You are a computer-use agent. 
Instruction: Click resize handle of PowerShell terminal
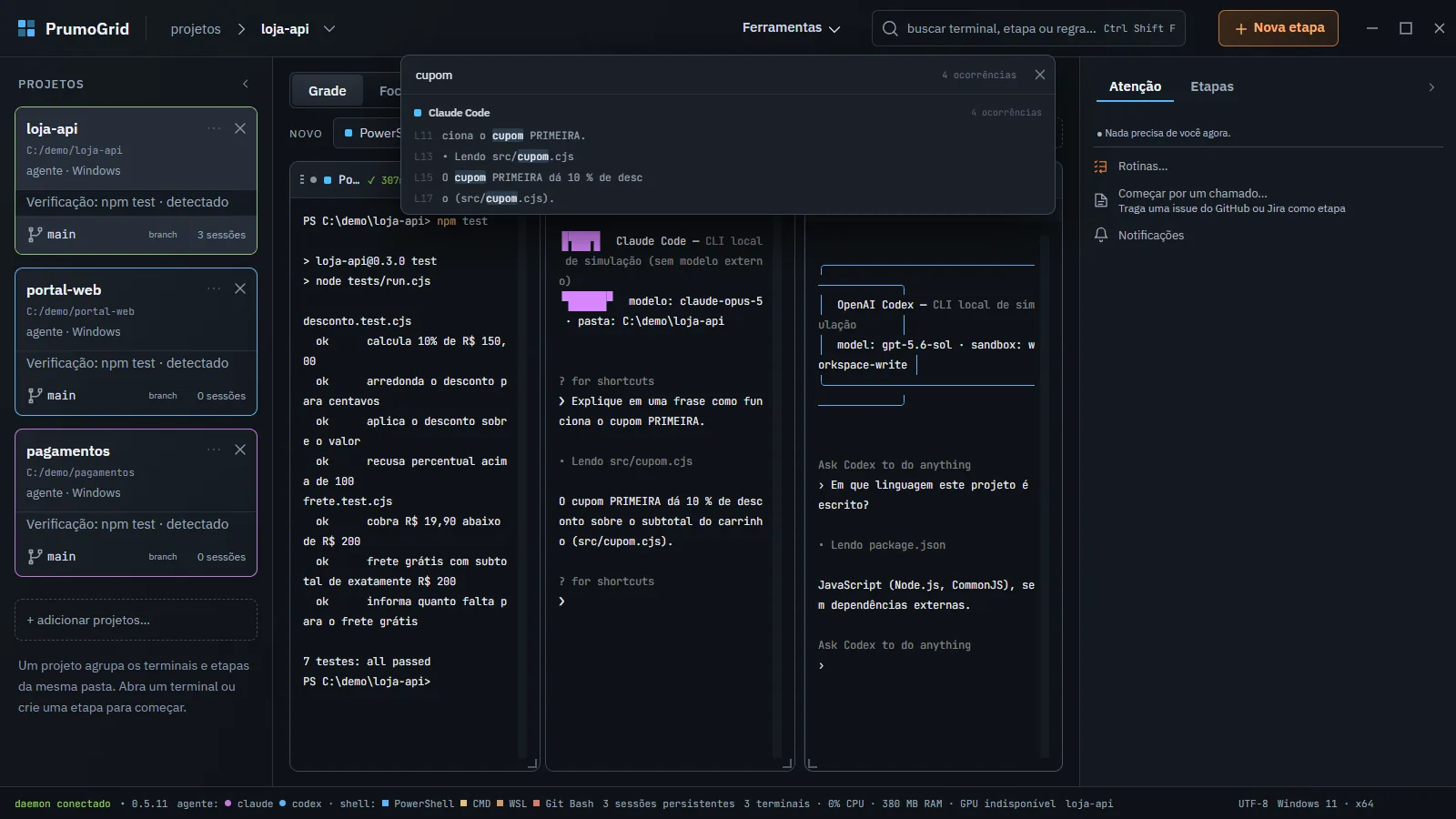[532, 763]
